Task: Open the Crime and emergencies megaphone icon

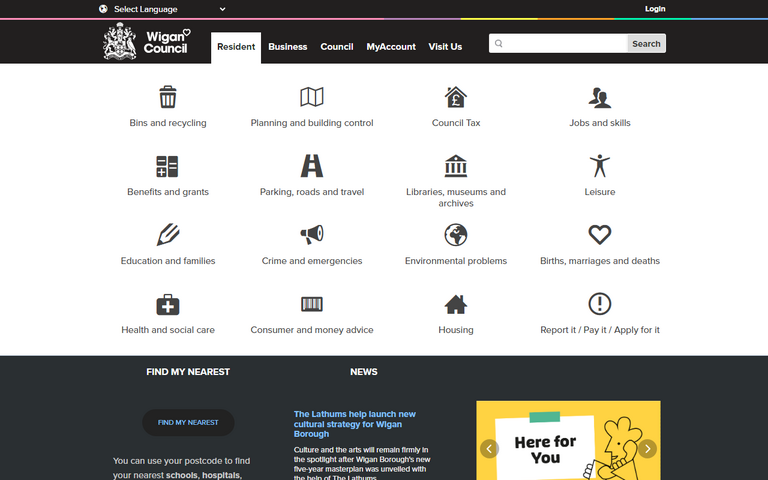Action: 312,235
